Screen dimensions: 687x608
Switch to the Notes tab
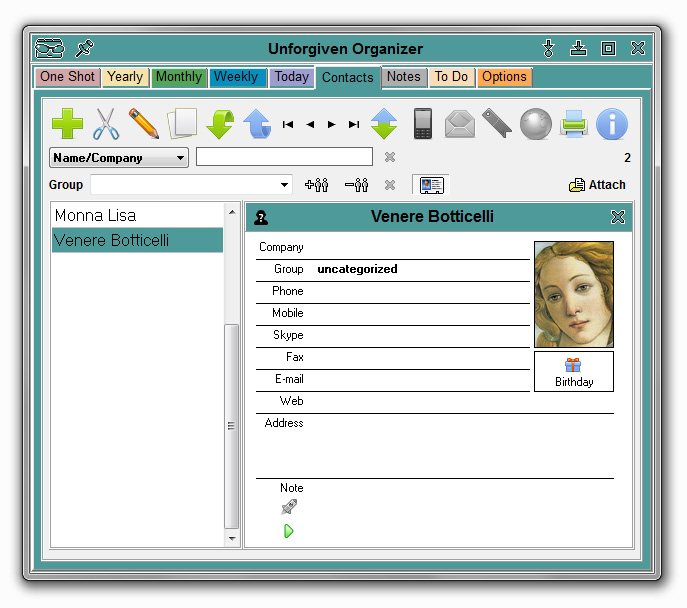404,77
